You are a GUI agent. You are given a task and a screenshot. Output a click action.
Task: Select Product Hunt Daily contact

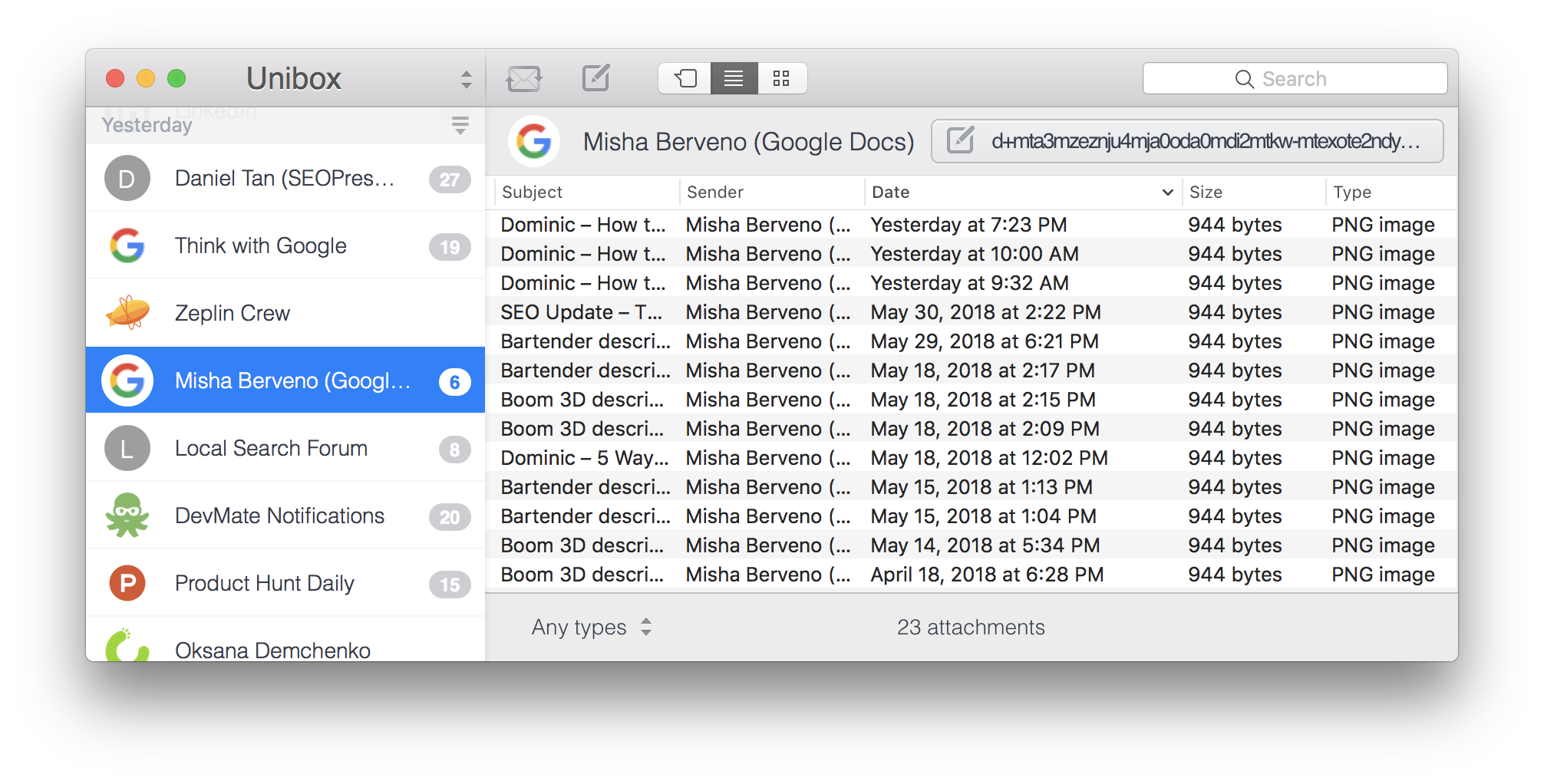click(x=285, y=583)
